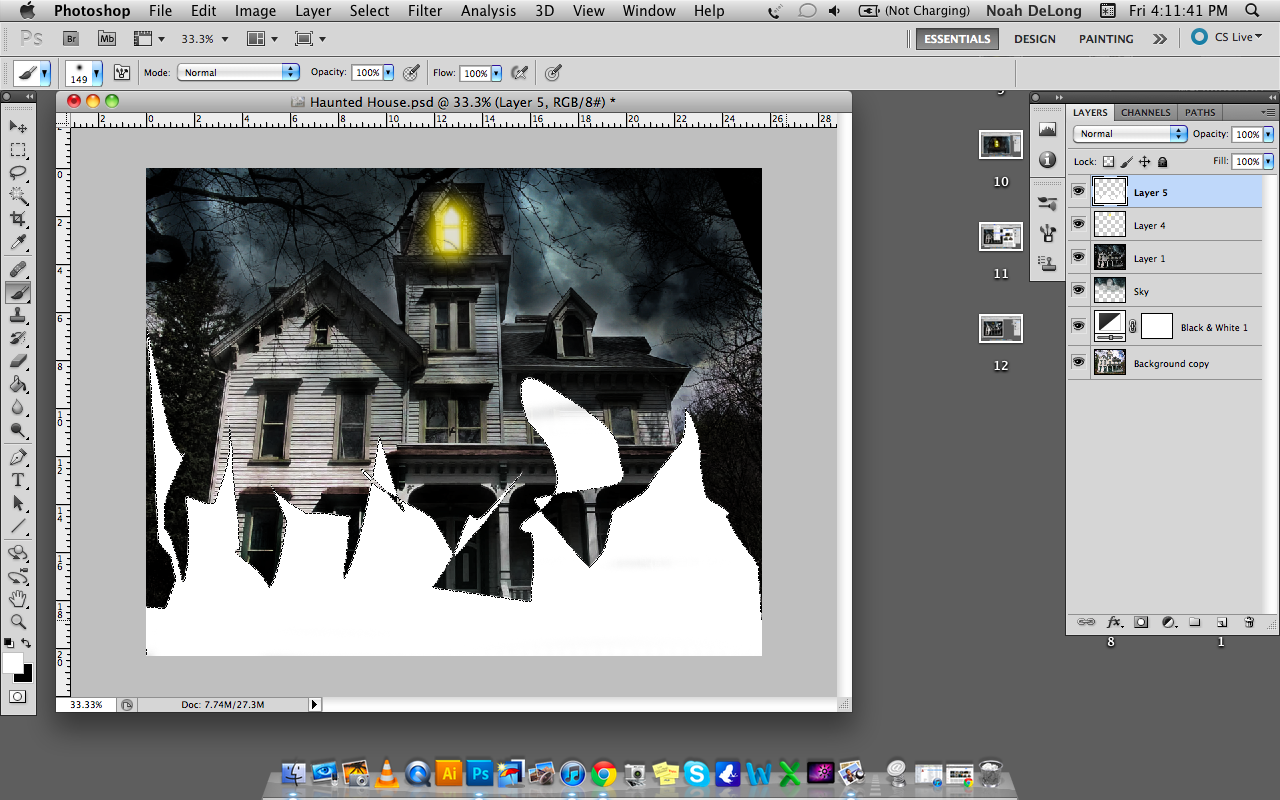Select the History Brush tool

18,338
